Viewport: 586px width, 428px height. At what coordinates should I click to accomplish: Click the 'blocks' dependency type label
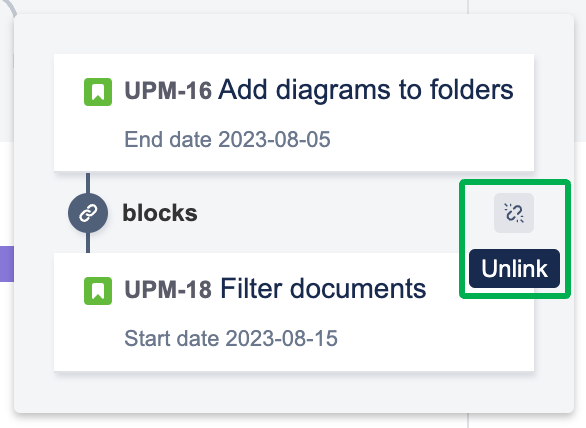[x=160, y=213]
